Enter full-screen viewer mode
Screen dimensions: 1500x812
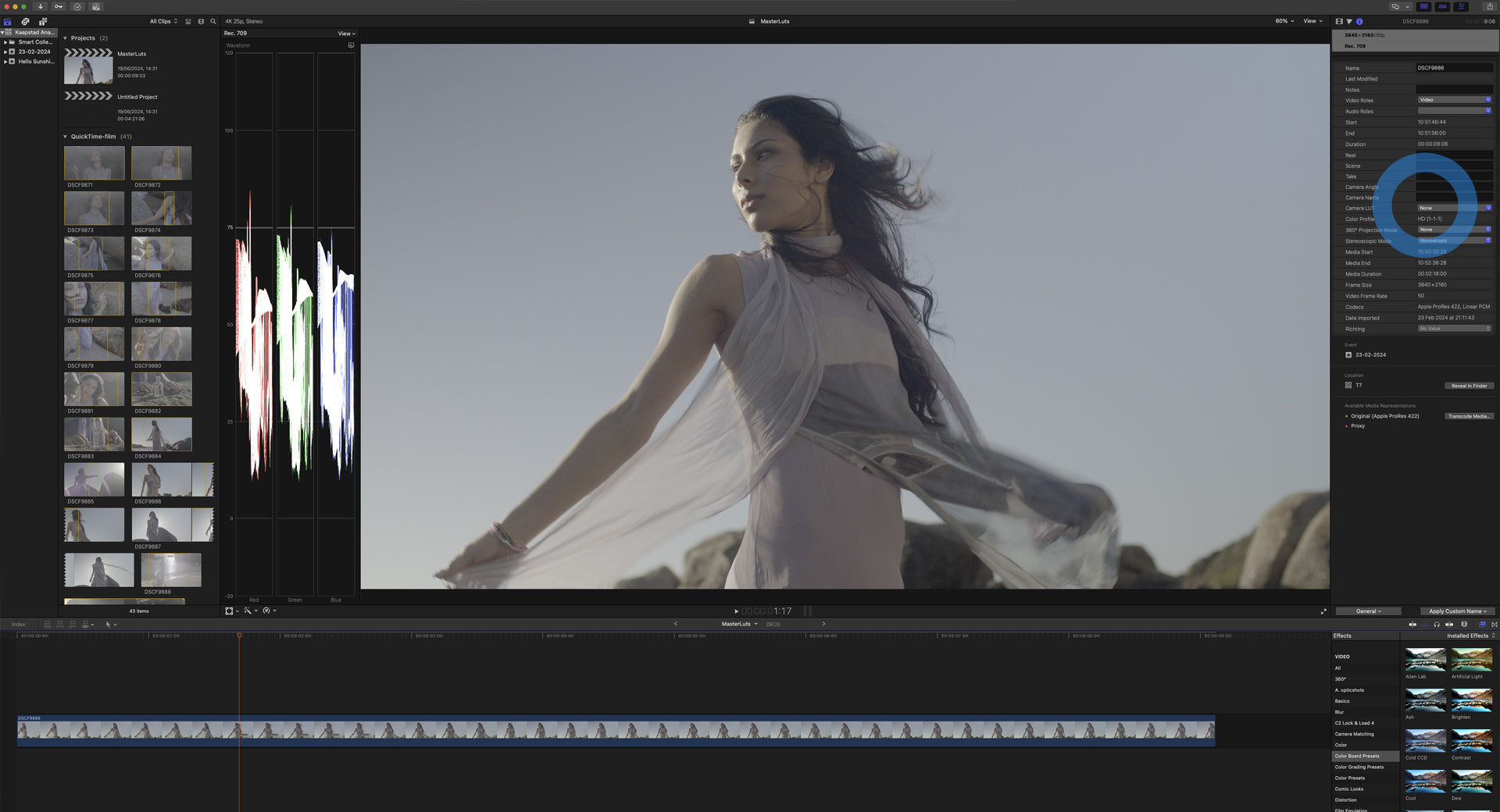1323,611
